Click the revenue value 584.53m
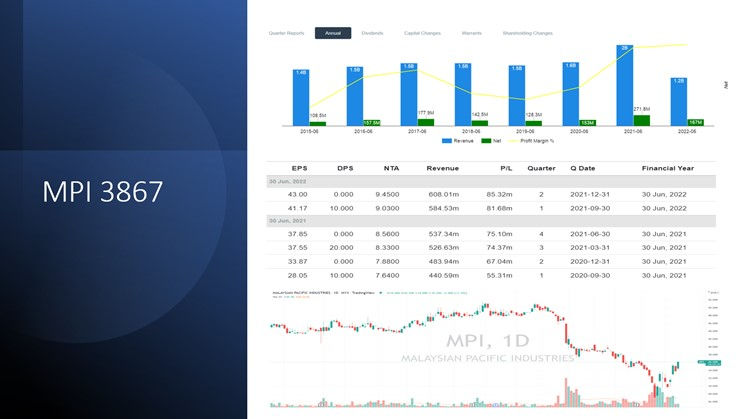 pos(444,209)
